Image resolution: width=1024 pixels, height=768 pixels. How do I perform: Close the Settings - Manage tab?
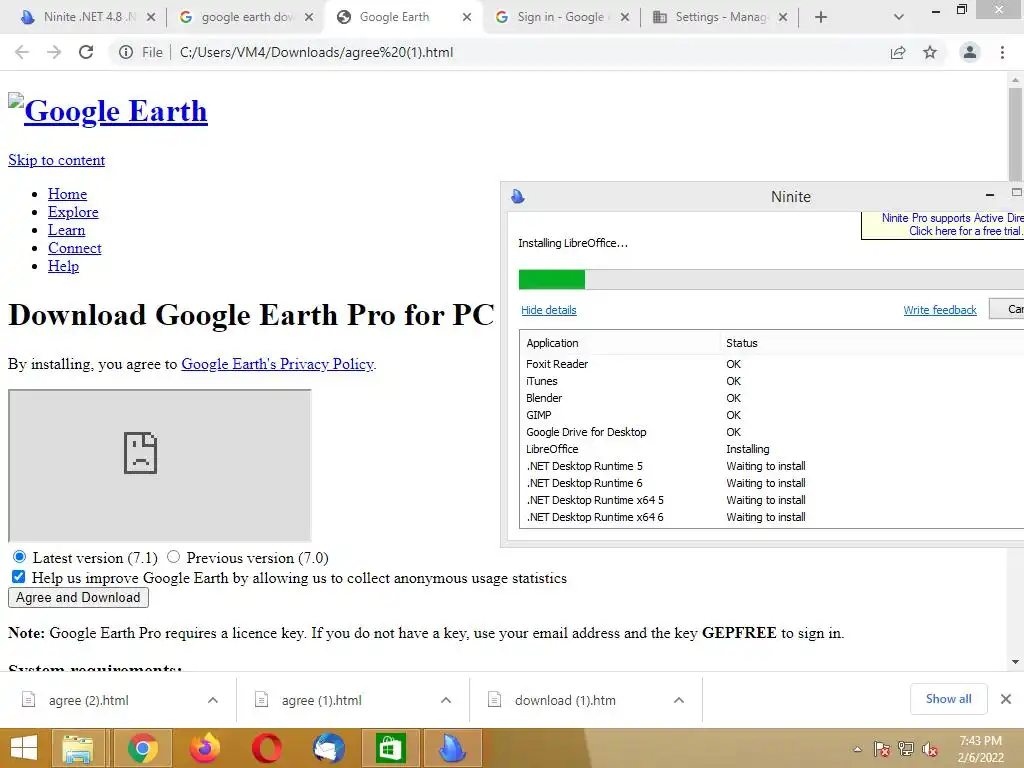coord(783,17)
